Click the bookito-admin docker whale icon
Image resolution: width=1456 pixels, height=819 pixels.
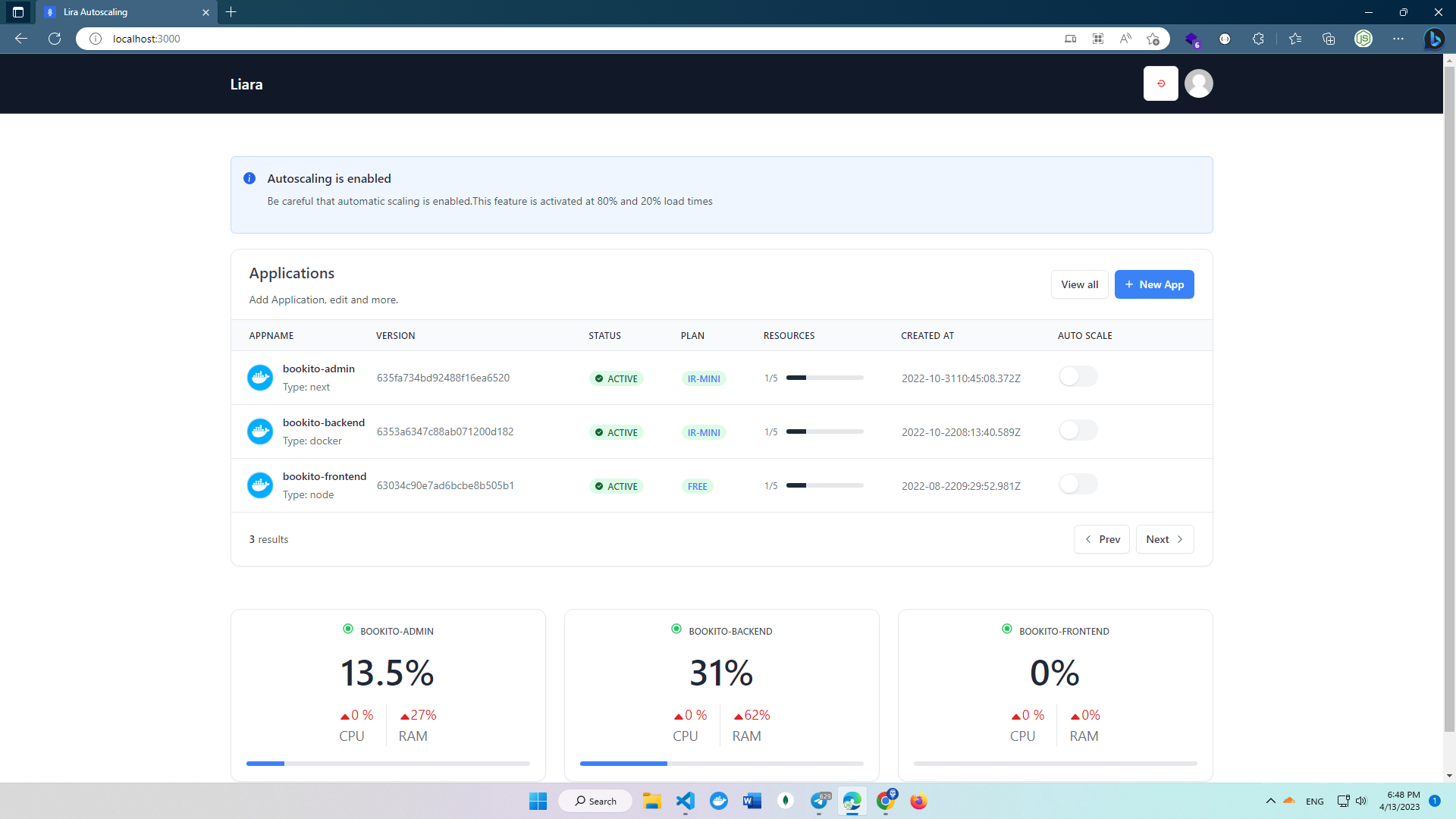tap(260, 378)
